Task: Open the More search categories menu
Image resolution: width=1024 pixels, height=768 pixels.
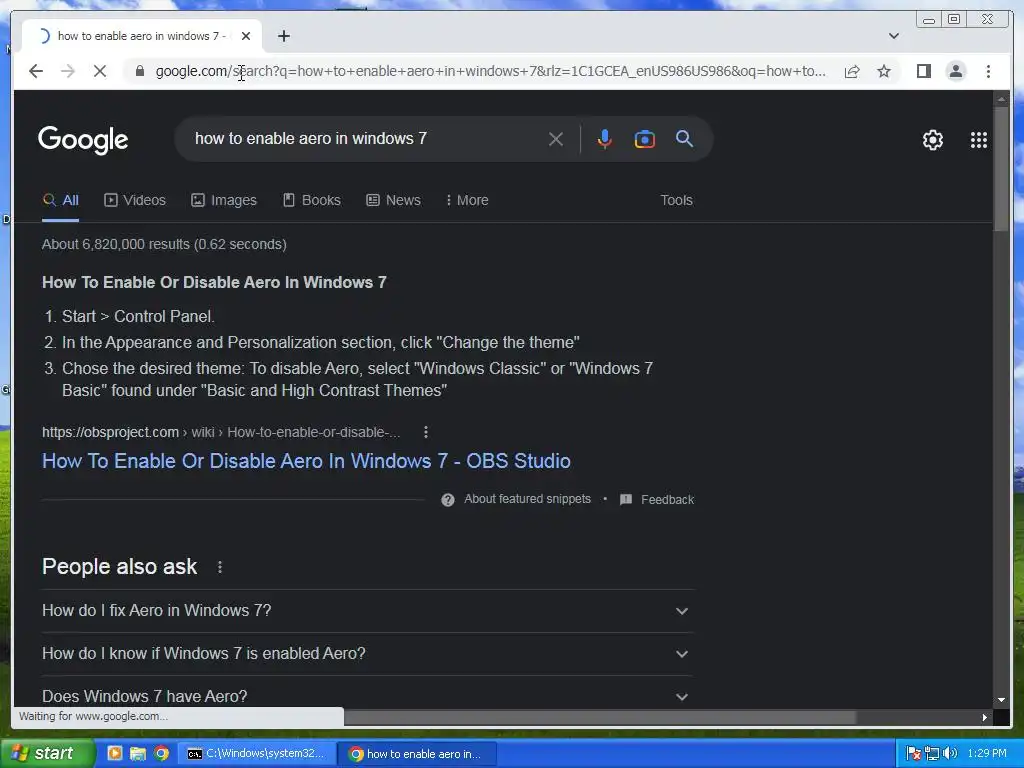Action: [467, 200]
